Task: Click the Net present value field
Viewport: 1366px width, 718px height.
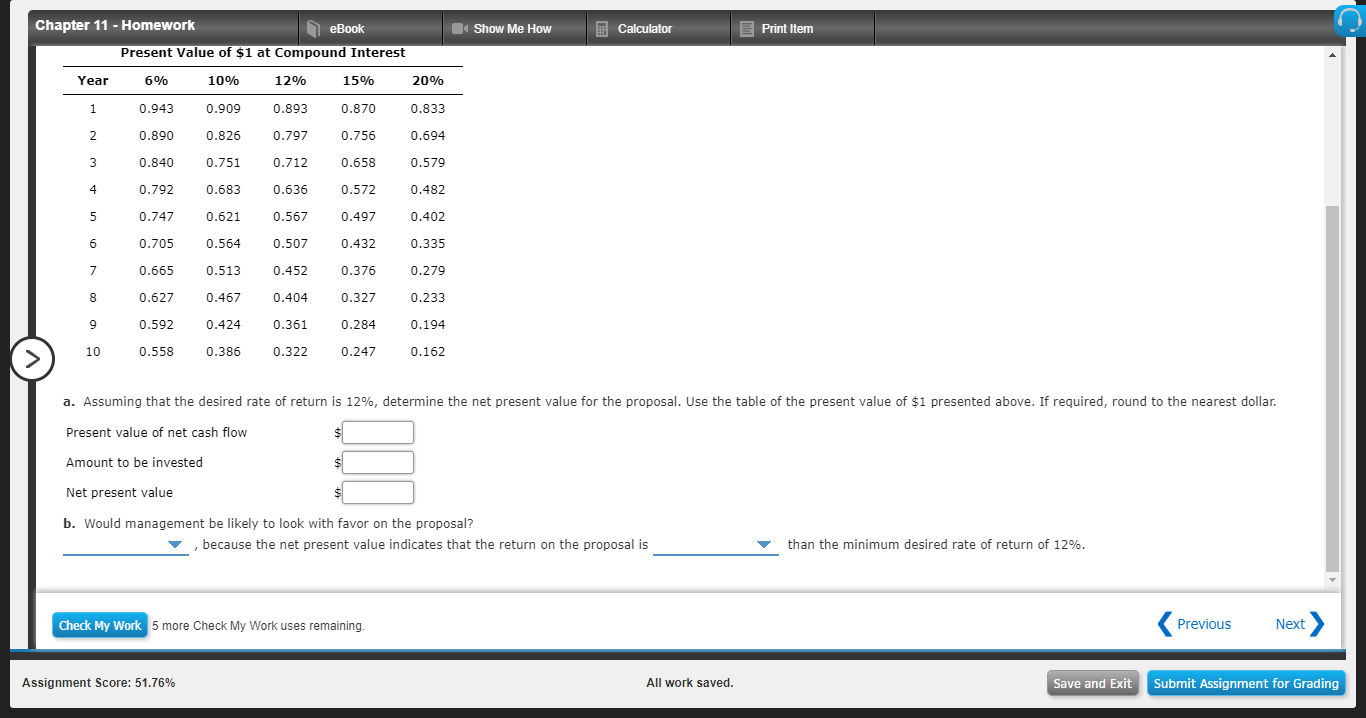Action: [x=378, y=492]
